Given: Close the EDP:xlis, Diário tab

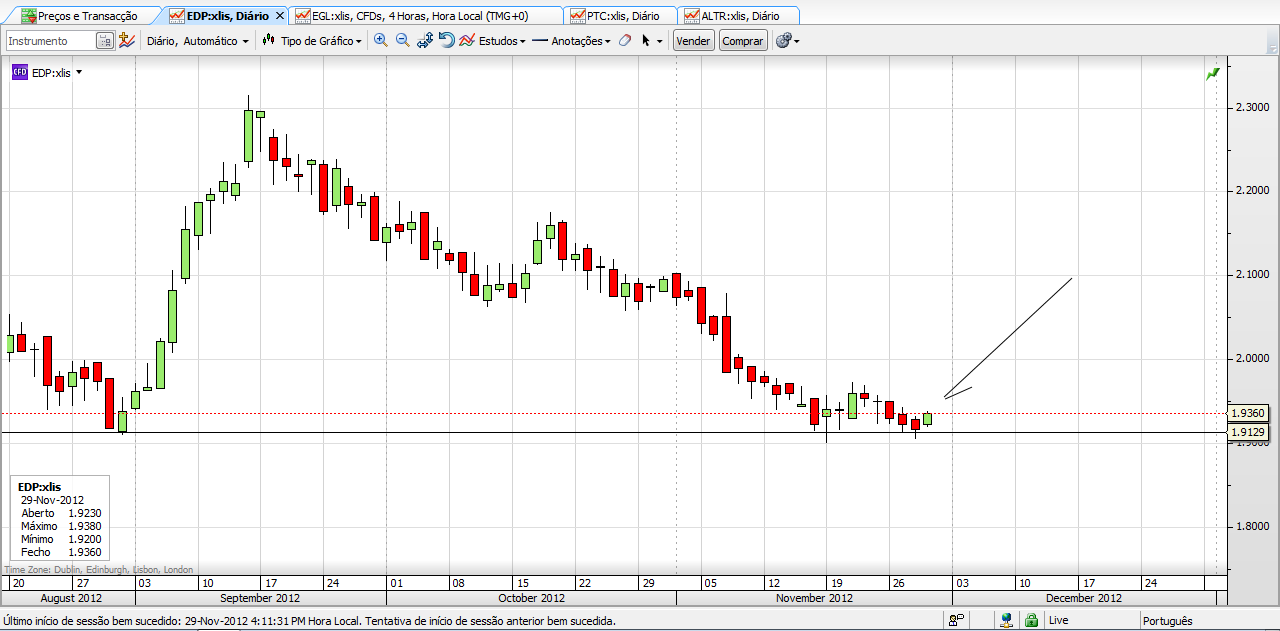Looking at the screenshot, I should [279, 16].
